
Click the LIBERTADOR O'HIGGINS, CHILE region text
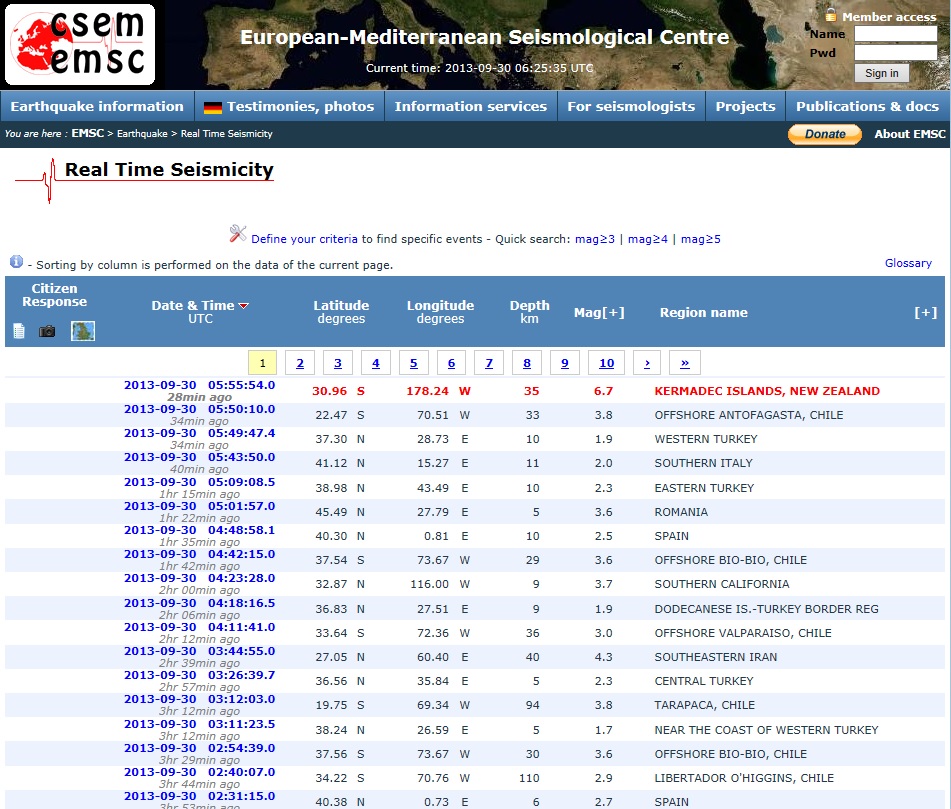(x=744, y=778)
